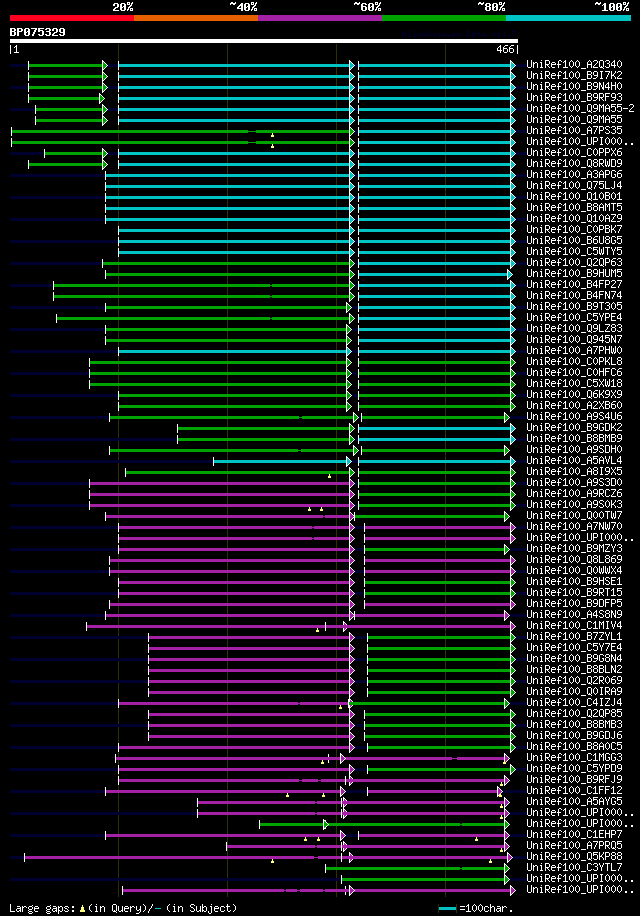View hit UniRef100_C1MIV4
640x916 pixels.
[574, 626]
